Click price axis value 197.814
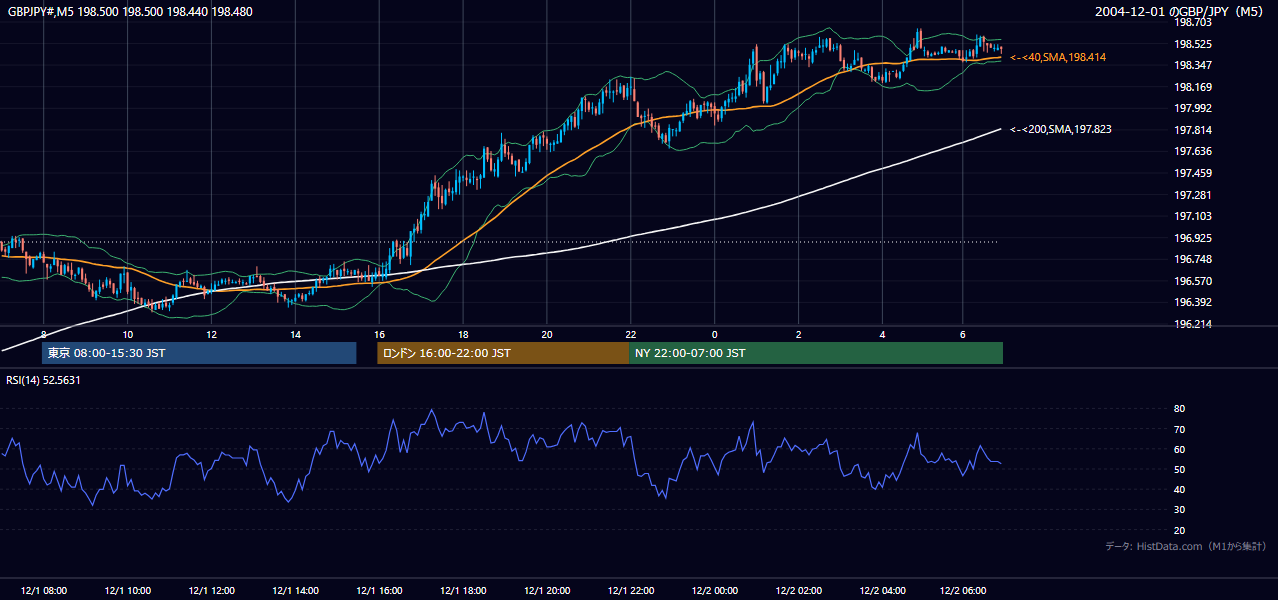The width and height of the screenshot is (1278, 600). tap(1193, 130)
